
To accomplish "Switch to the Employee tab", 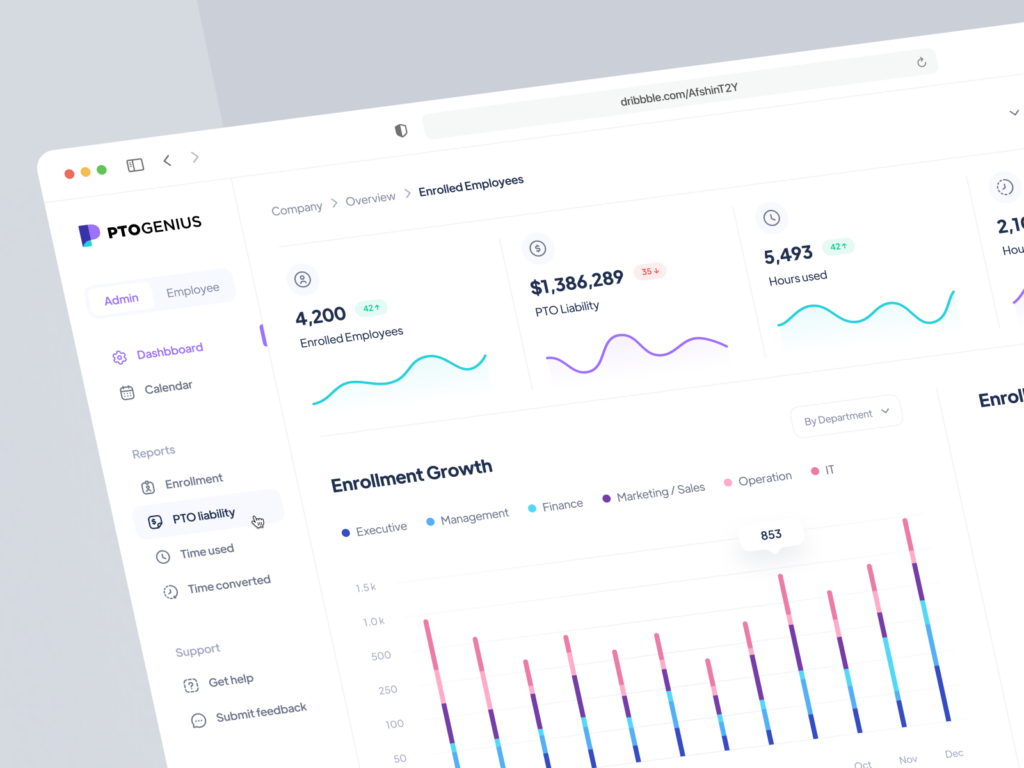I will pyautogui.click(x=193, y=288).
